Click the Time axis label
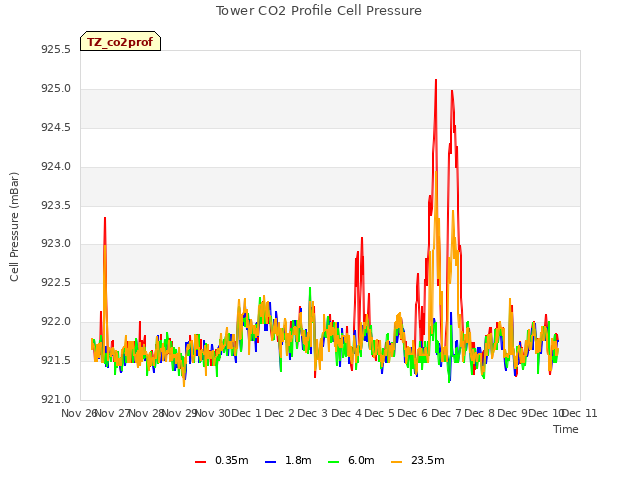Viewport: 640px width, 480px height. pos(565,429)
